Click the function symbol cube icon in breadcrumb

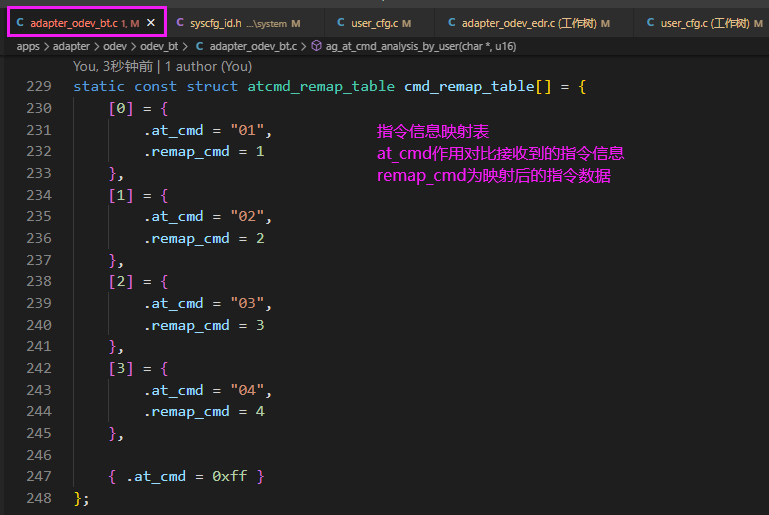coord(316,46)
